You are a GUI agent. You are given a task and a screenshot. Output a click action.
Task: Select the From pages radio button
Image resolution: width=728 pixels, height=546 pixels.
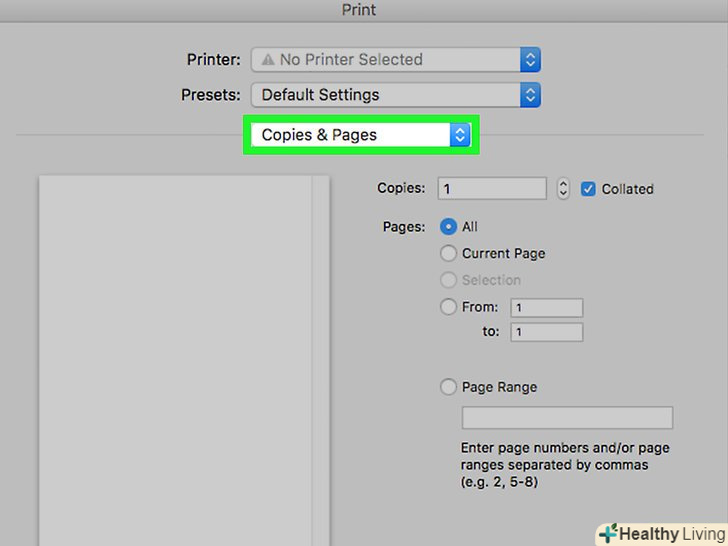tap(449, 307)
